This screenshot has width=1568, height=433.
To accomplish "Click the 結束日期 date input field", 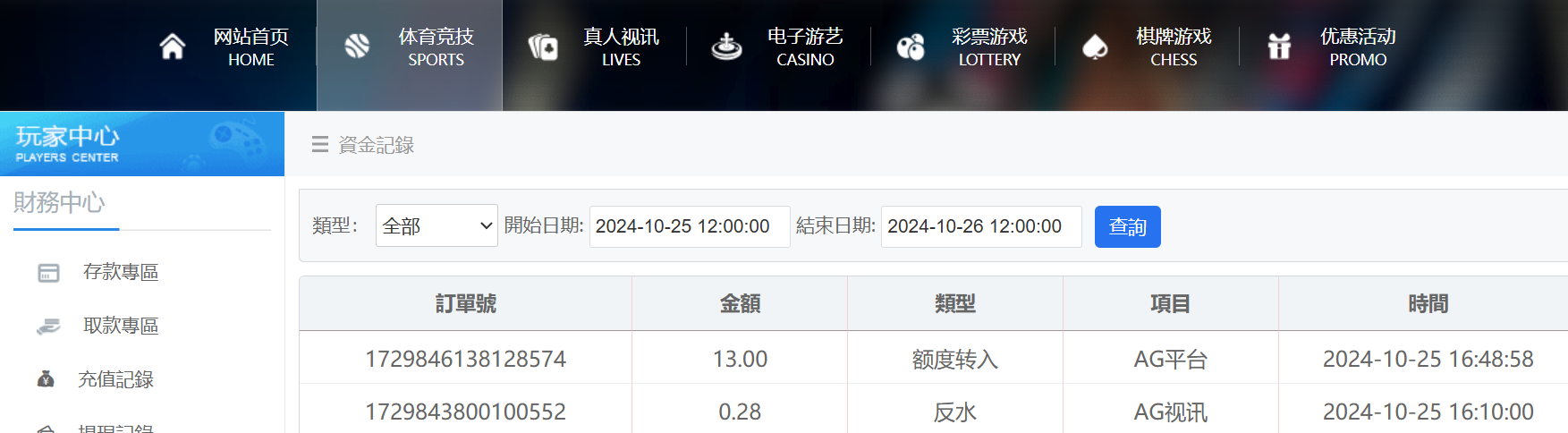I will [x=980, y=226].
